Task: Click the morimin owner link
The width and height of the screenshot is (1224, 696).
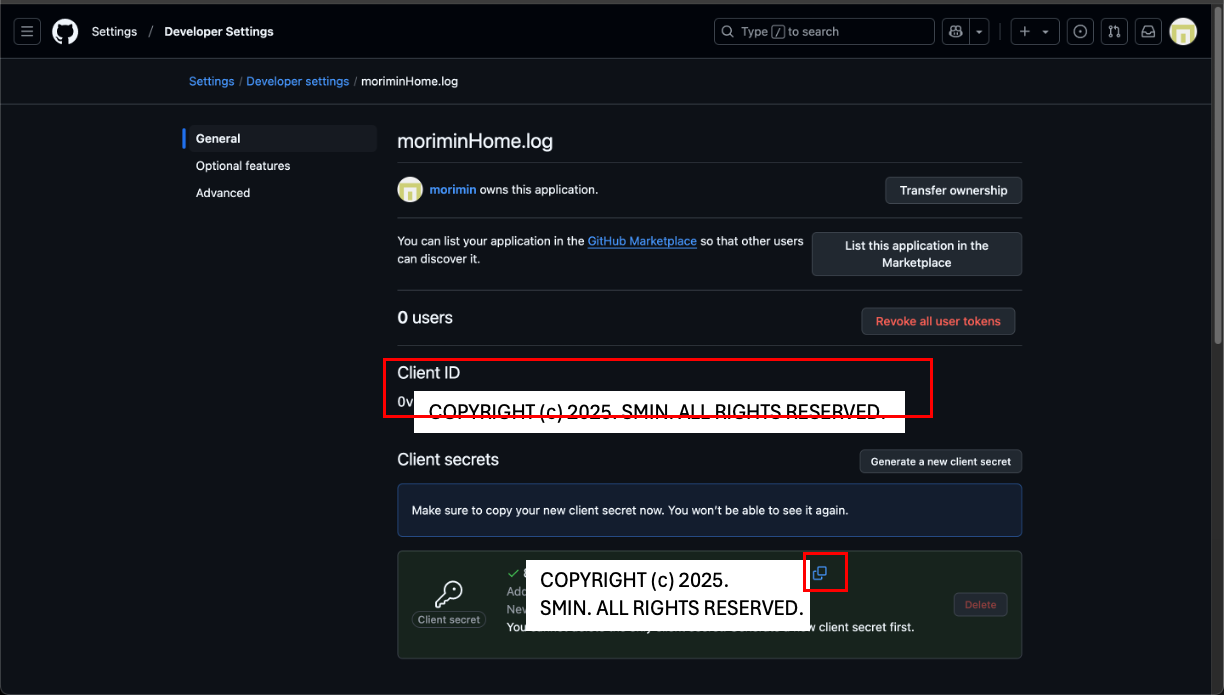Action: [x=453, y=189]
